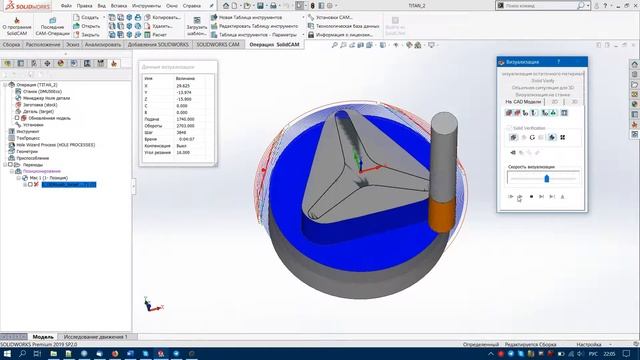Collapse the Переходы tree node
This screenshot has height=360, width=640.
coord(5,164)
